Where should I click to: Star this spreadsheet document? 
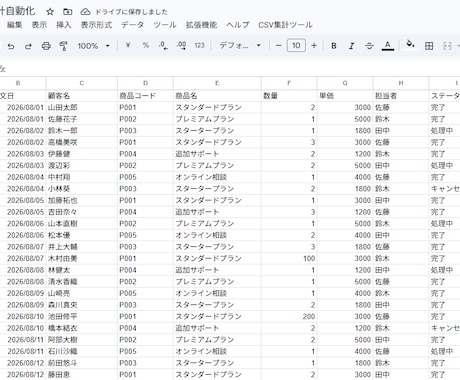(50, 12)
